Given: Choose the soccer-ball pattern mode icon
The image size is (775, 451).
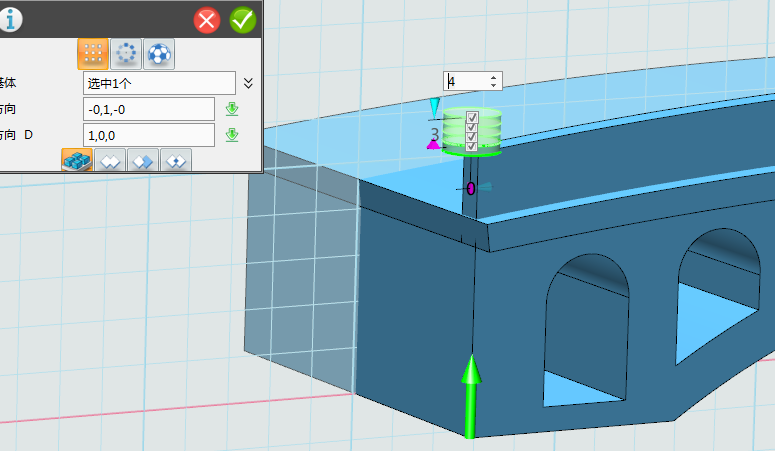Looking at the screenshot, I should click(159, 54).
